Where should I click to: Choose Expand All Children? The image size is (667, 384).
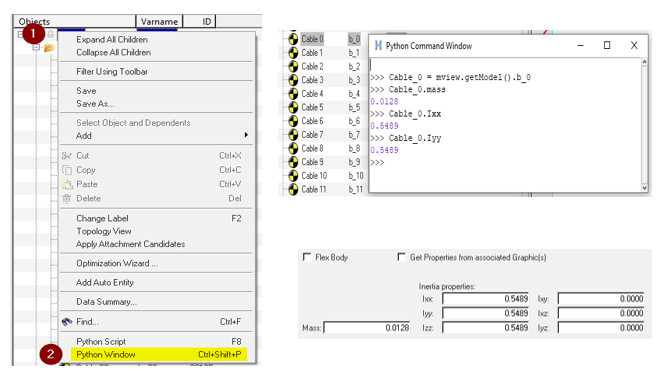[112, 40]
